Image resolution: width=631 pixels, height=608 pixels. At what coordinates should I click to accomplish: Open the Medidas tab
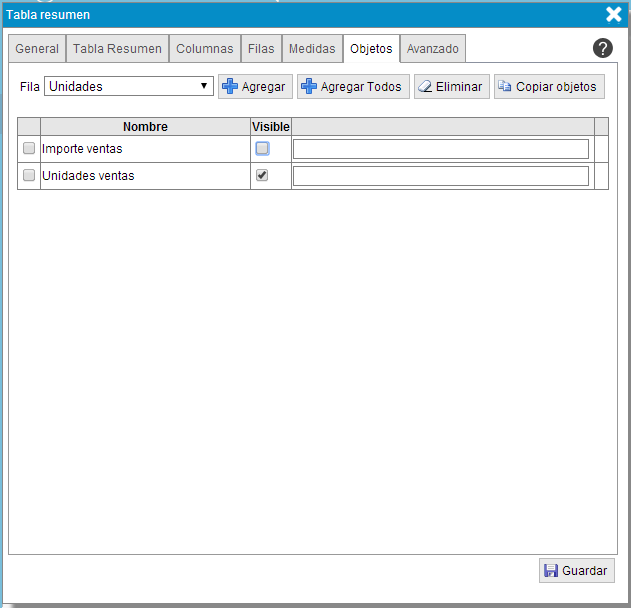tap(311, 49)
